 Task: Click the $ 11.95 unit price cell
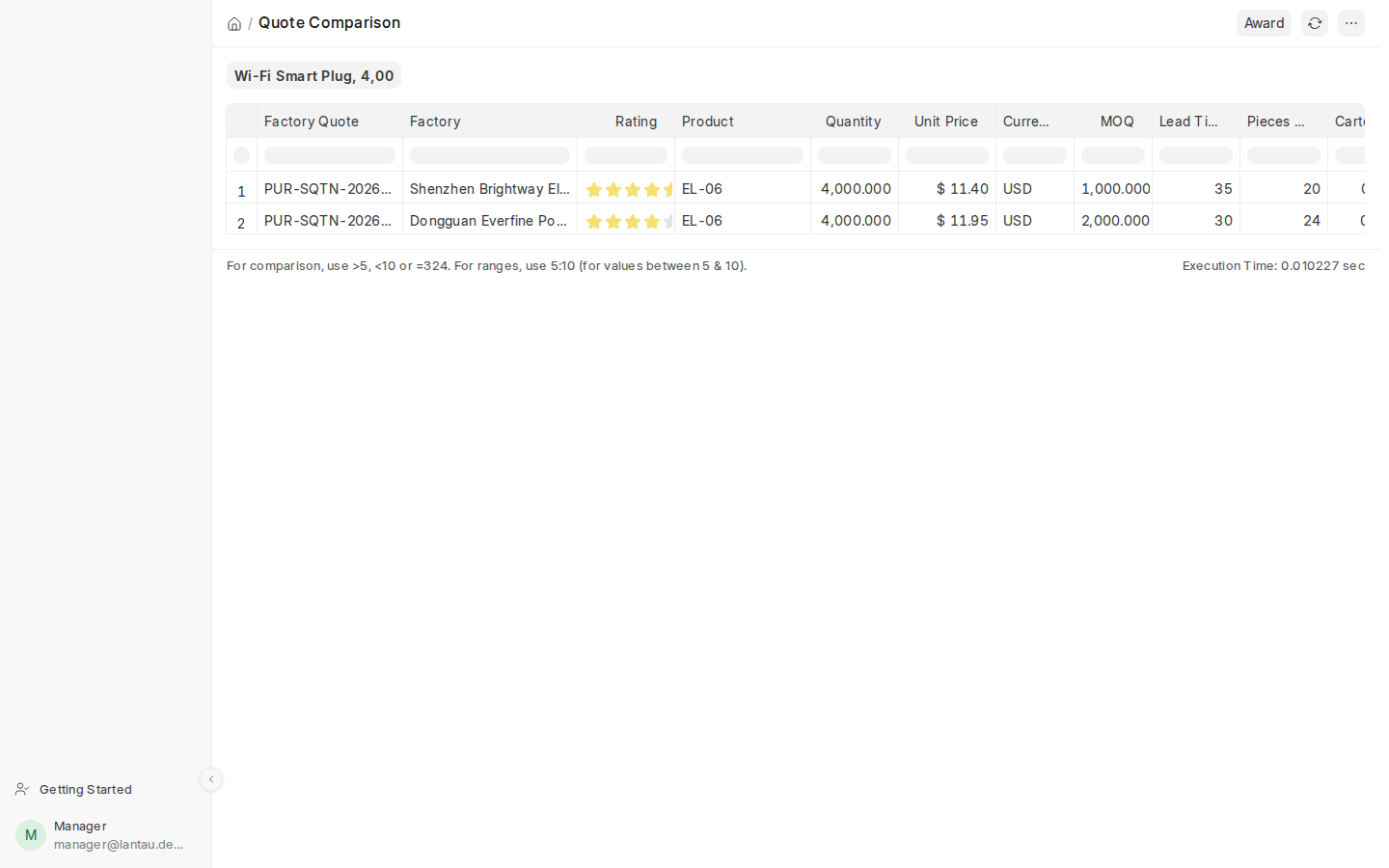click(947, 221)
